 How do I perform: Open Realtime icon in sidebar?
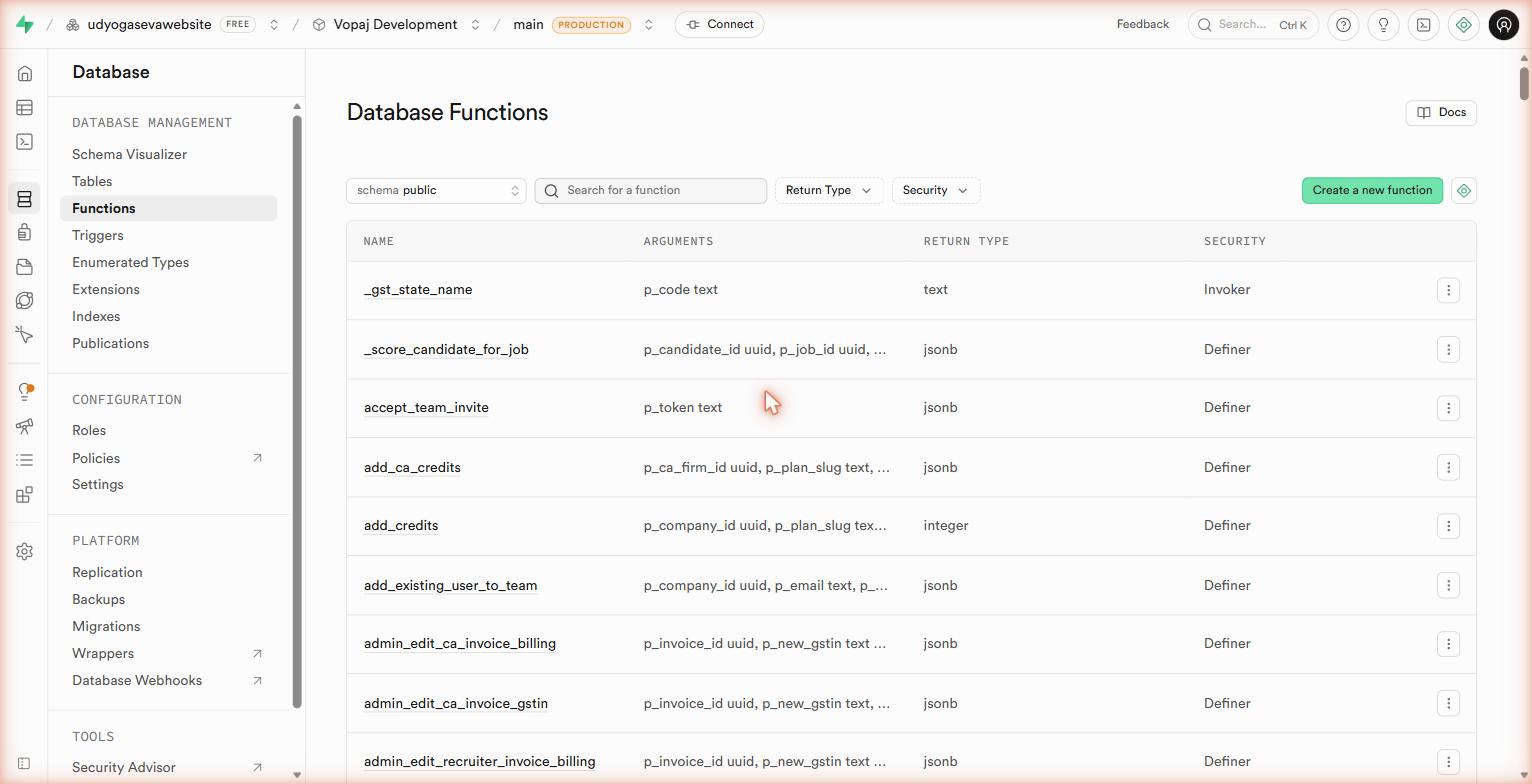pyautogui.click(x=25, y=335)
